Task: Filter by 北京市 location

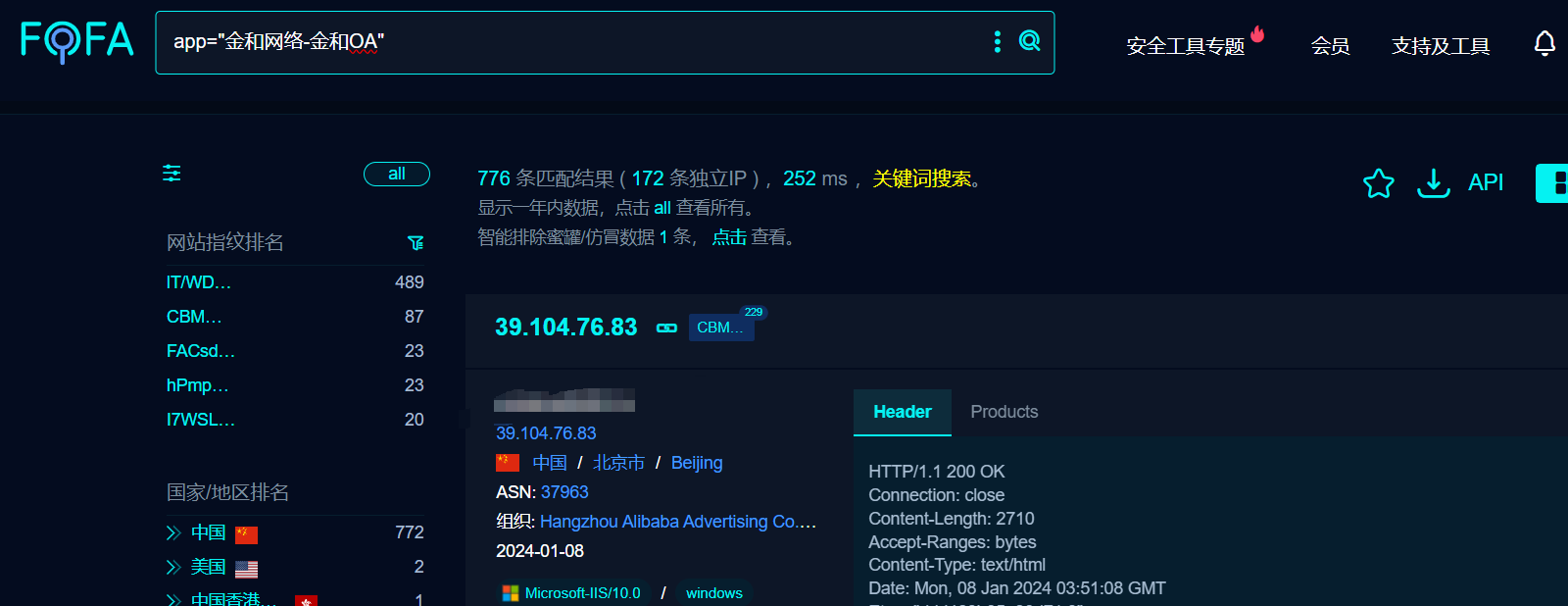Action: [x=618, y=463]
